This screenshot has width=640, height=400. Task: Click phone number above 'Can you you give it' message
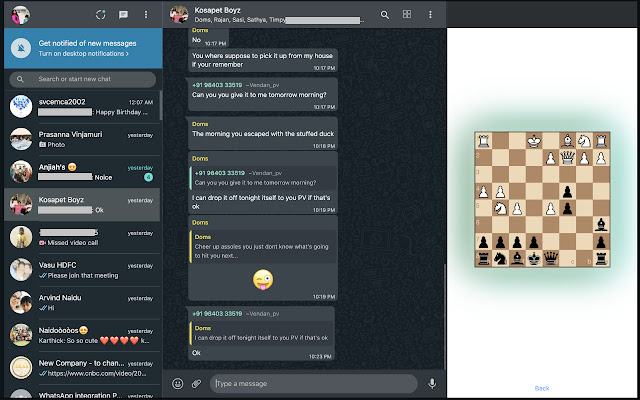tap(217, 85)
